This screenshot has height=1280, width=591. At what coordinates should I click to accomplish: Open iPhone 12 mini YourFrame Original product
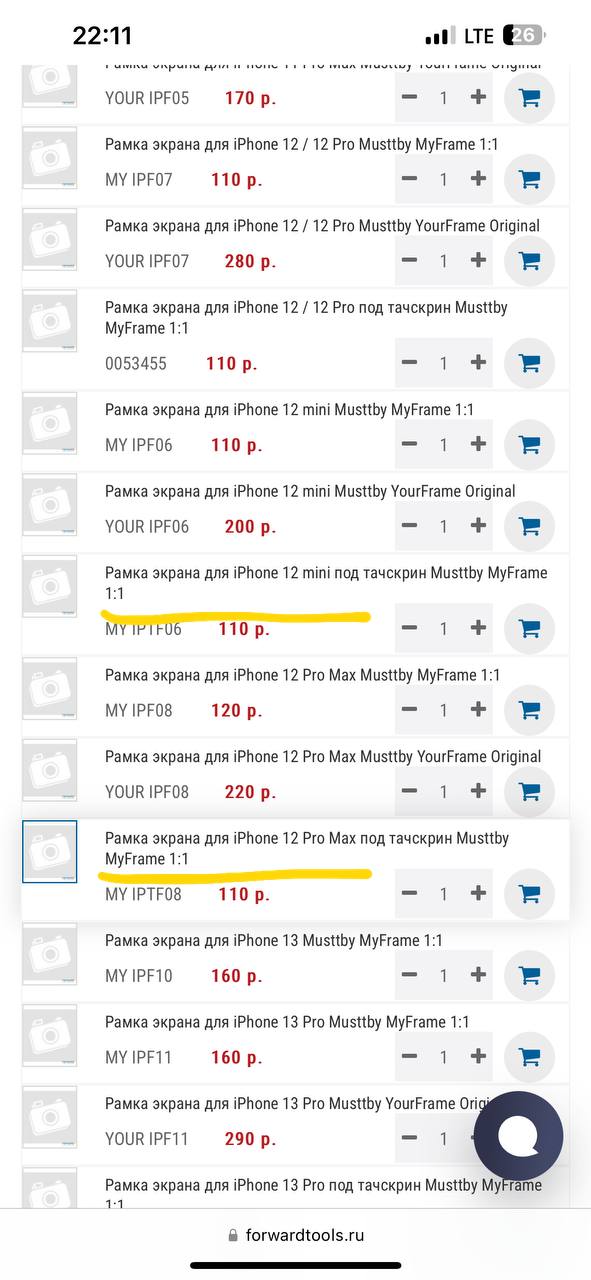310,491
